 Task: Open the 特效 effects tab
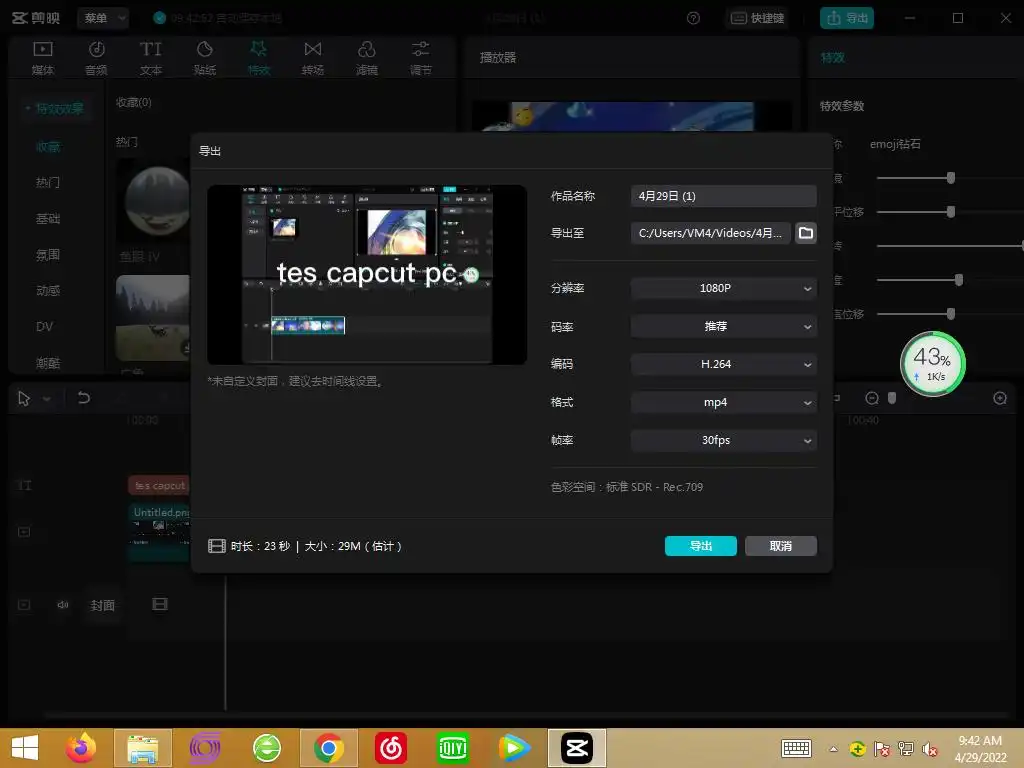tap(259, 57)
